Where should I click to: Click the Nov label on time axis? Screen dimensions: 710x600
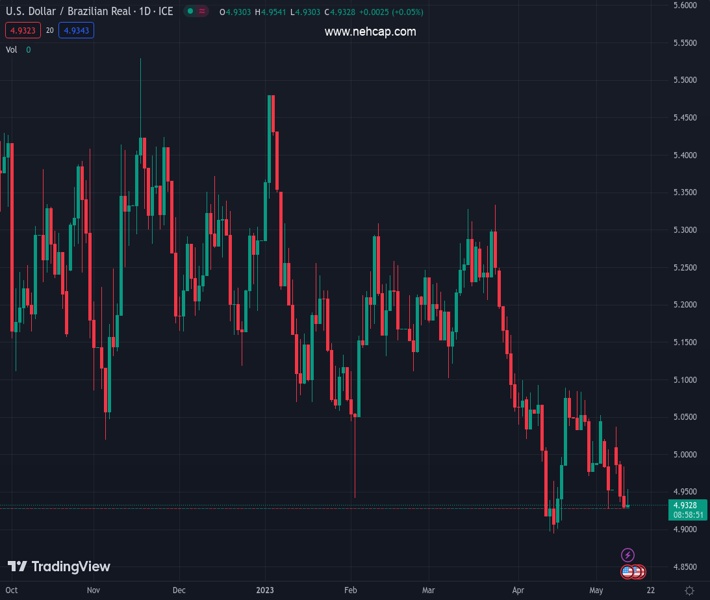point(93,590)
